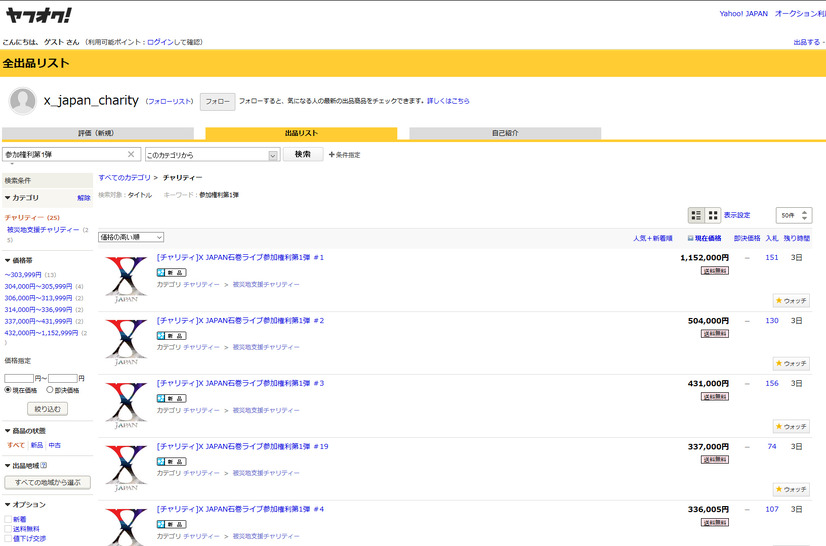Click the plus icon for 条件指定
The image size is (826, 546).
click(331, 154)
